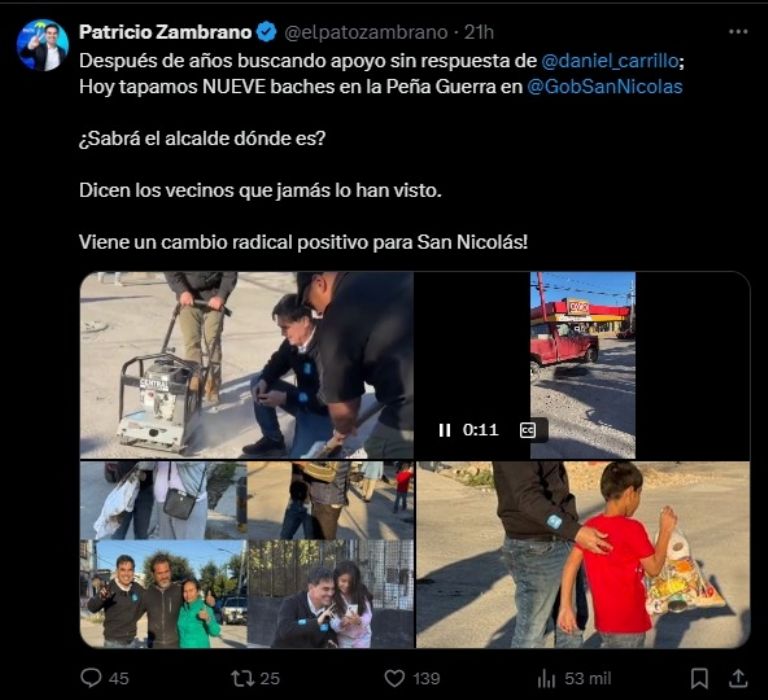The image size is (768, 700).
Task: Pause the playing video
Action: point(444,430)
